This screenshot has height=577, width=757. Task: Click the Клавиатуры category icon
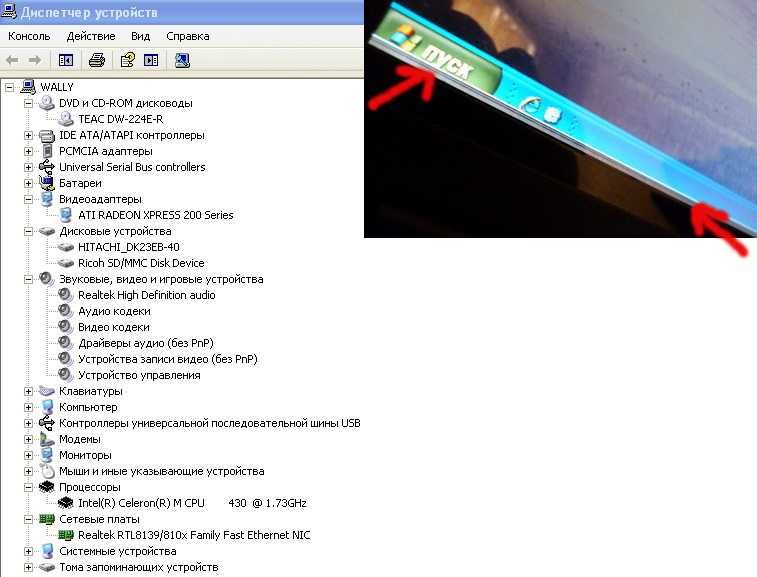[x=47, y=391]
